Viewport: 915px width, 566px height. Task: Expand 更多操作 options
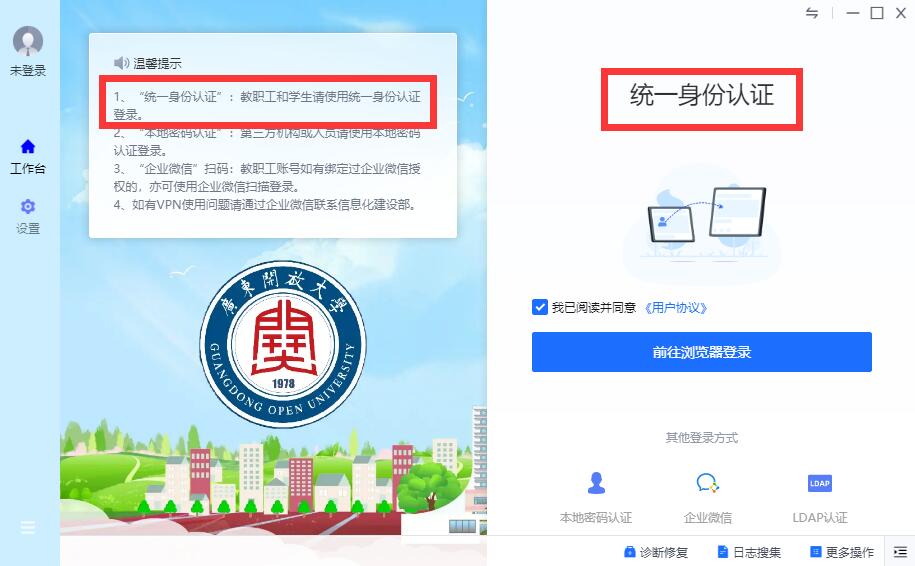(841, 552)
